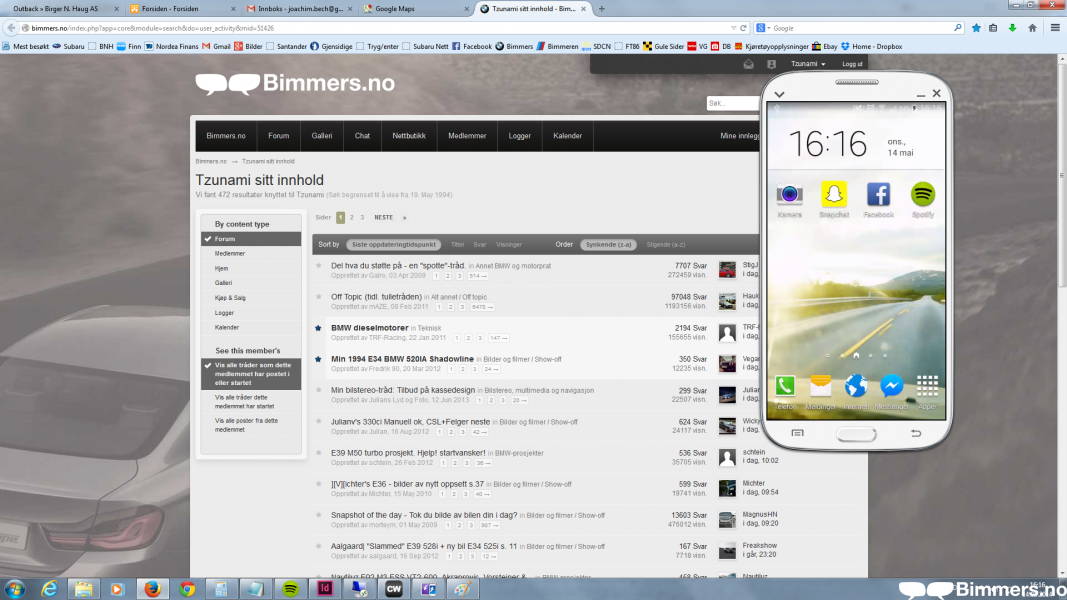Go to the browser home page icon
This screenshot has width=1067, height=600.
tap(1032, 28)
